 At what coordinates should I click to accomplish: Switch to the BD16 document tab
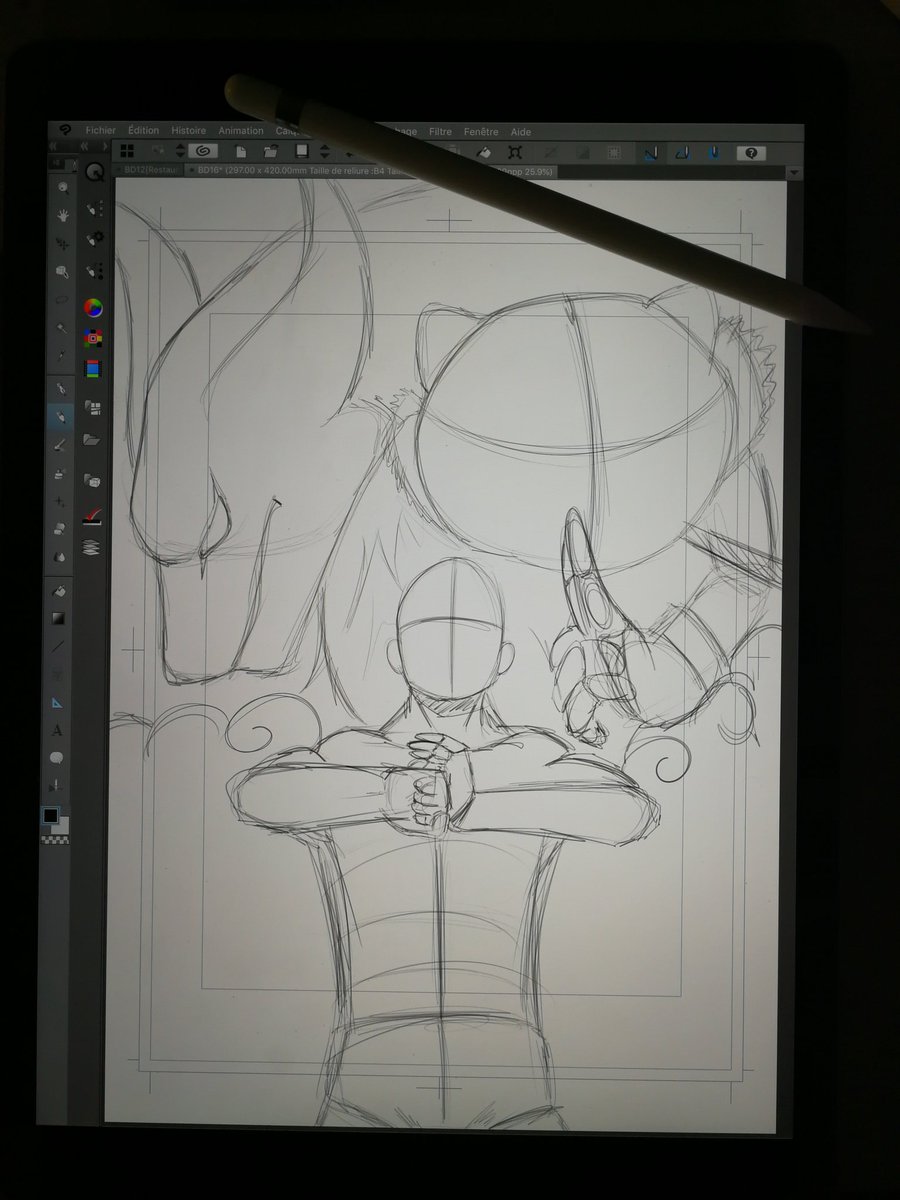[370, 172]
